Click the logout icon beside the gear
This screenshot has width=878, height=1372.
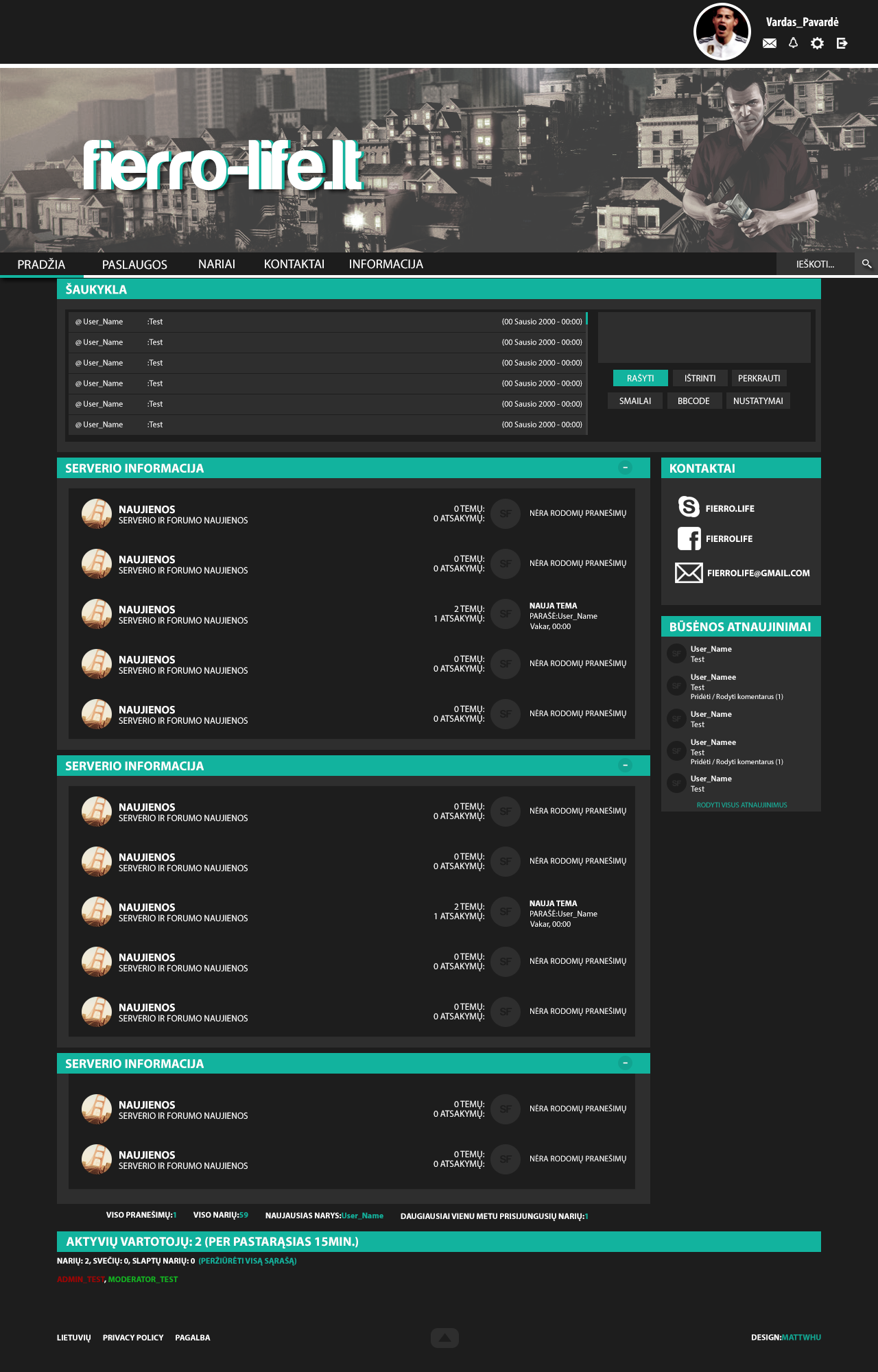tap(842, 43)
